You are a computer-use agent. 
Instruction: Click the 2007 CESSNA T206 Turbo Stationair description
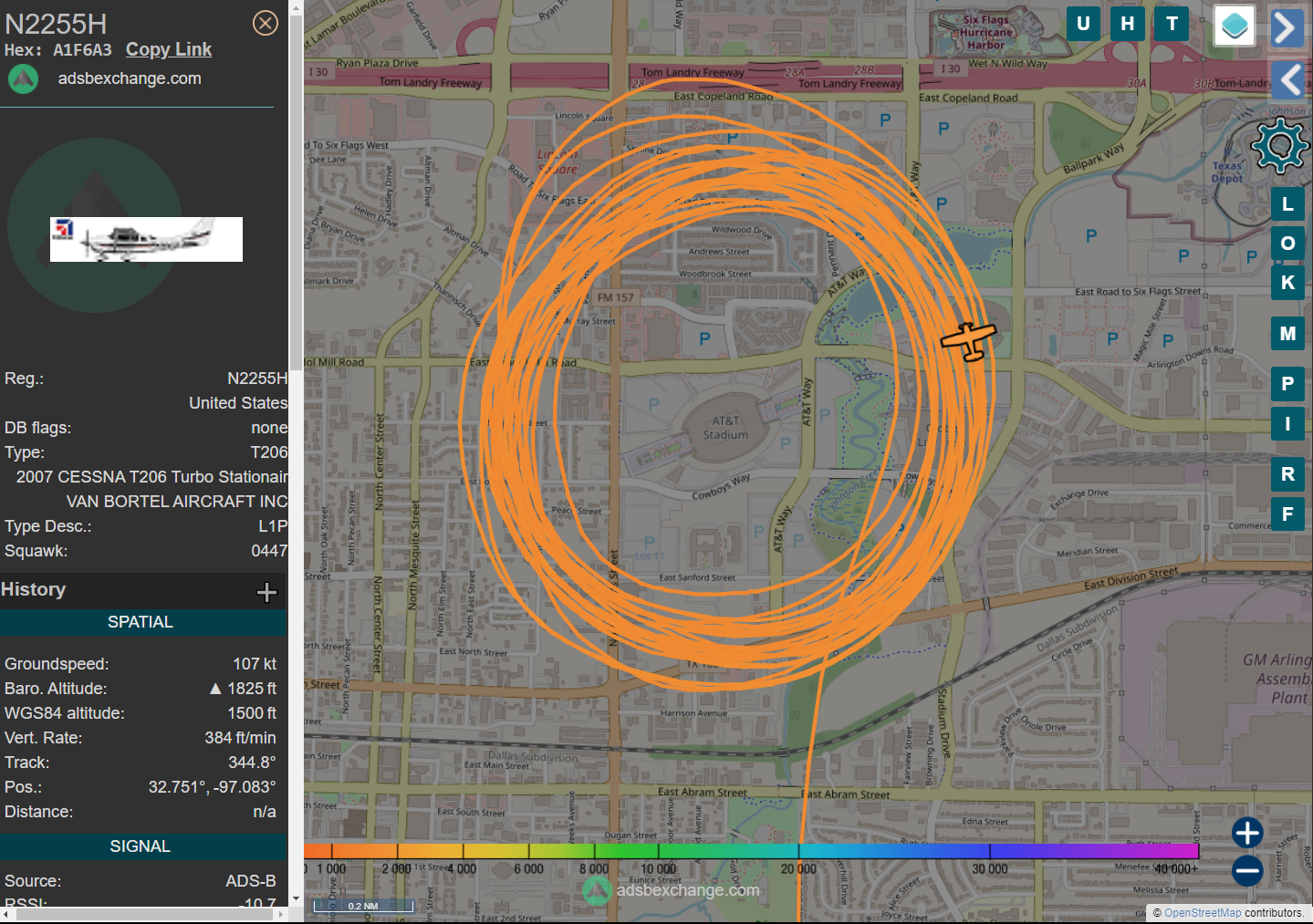[x=151, y=477]
